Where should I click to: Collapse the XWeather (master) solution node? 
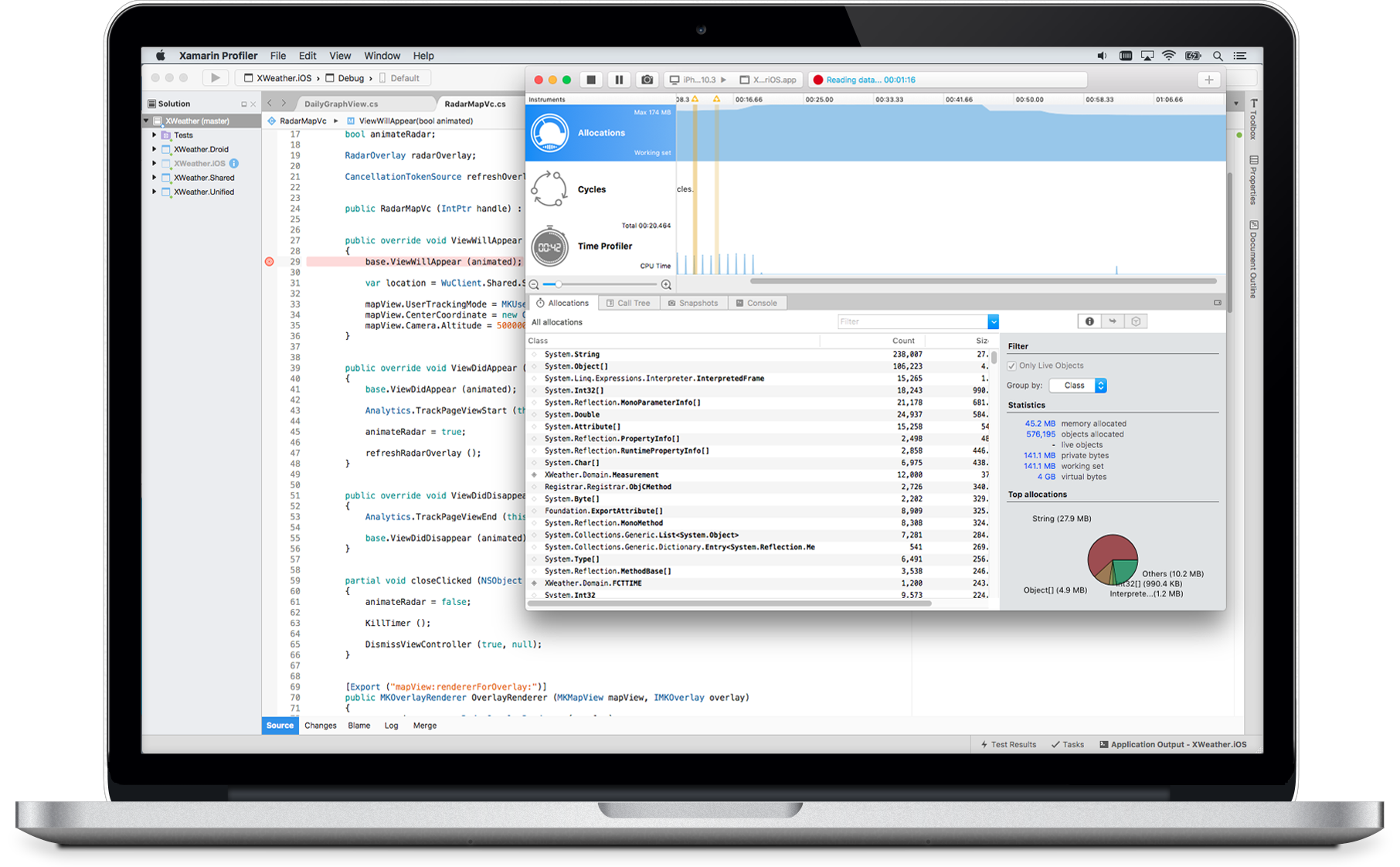pyautogui.click(x=146, y=121)
